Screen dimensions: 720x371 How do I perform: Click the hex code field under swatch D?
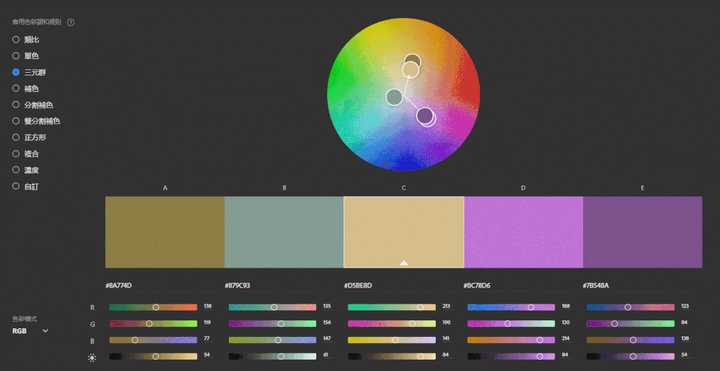pos(477,286)
